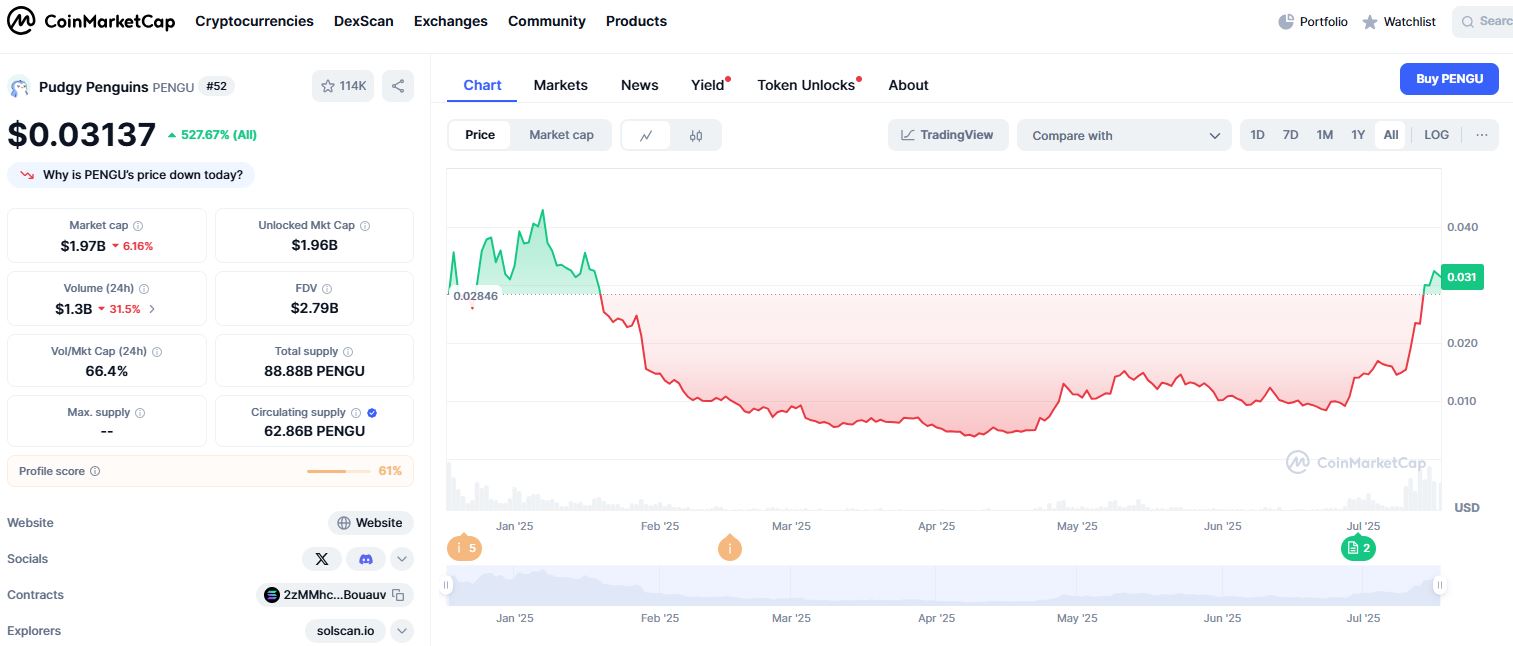
Task: Switch to the About tab
Action: (x=909, y=85)
